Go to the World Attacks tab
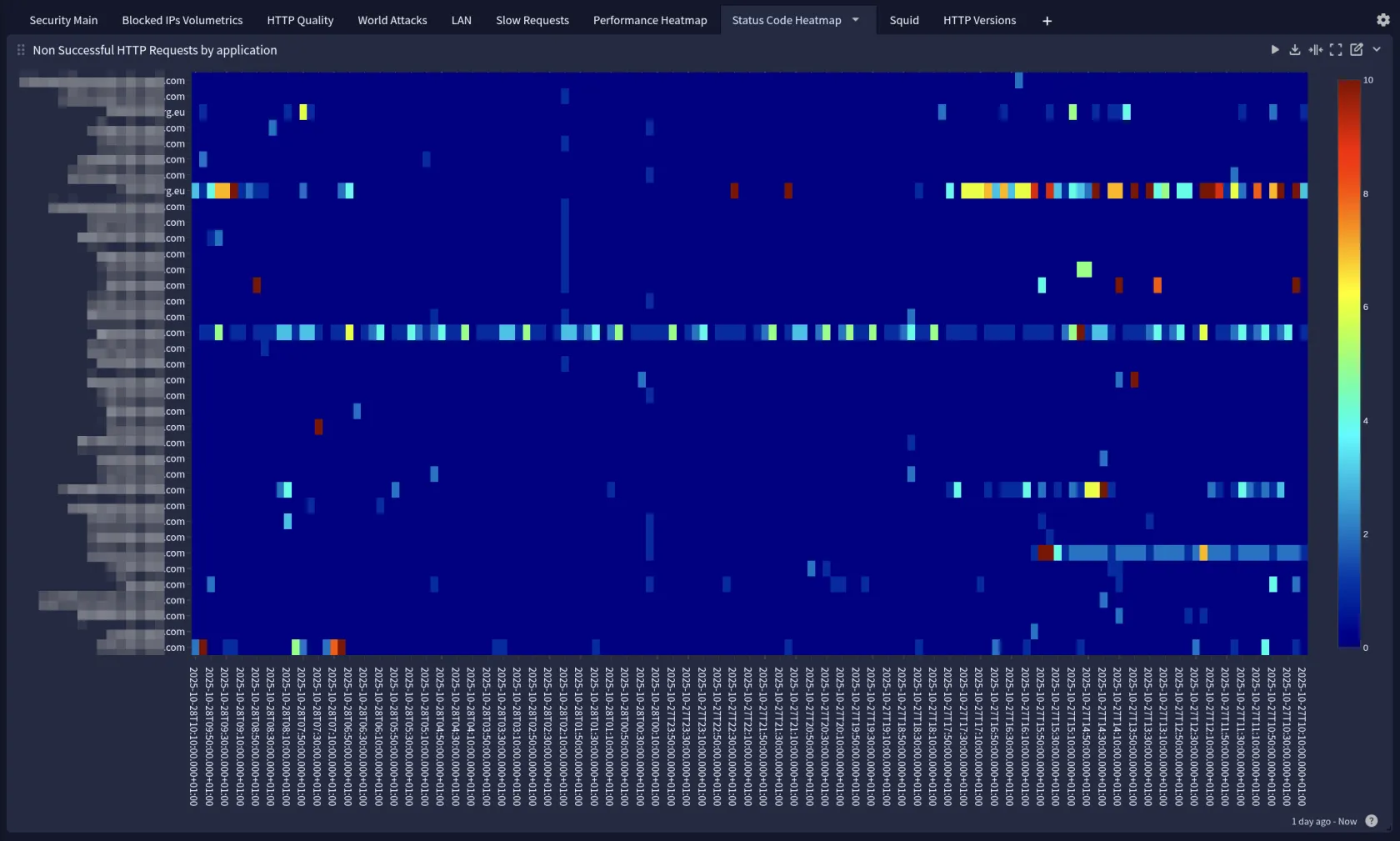Viewport: 1400px width, 841px height. 392,20
